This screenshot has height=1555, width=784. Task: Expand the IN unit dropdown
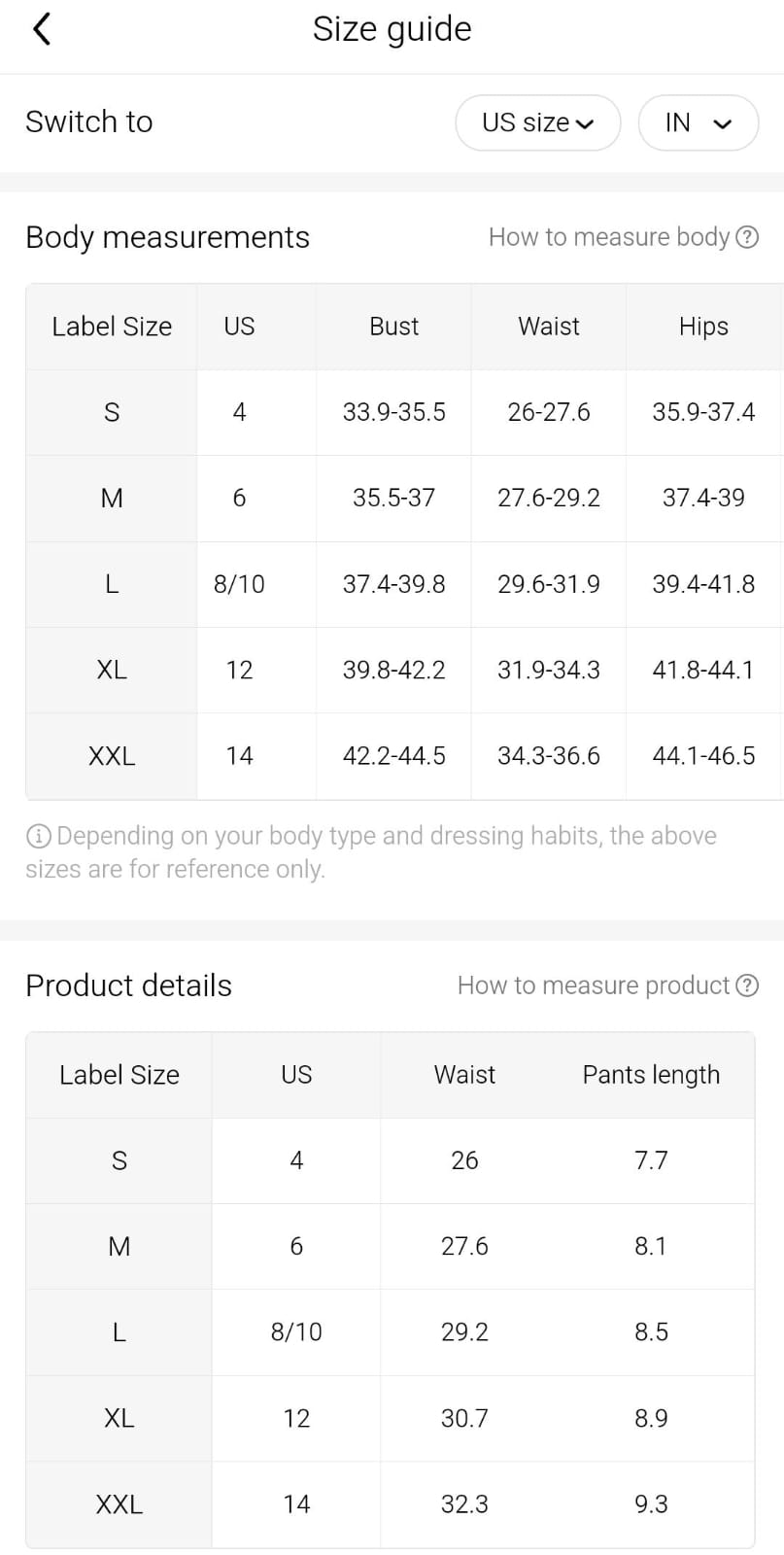(698, 122)
